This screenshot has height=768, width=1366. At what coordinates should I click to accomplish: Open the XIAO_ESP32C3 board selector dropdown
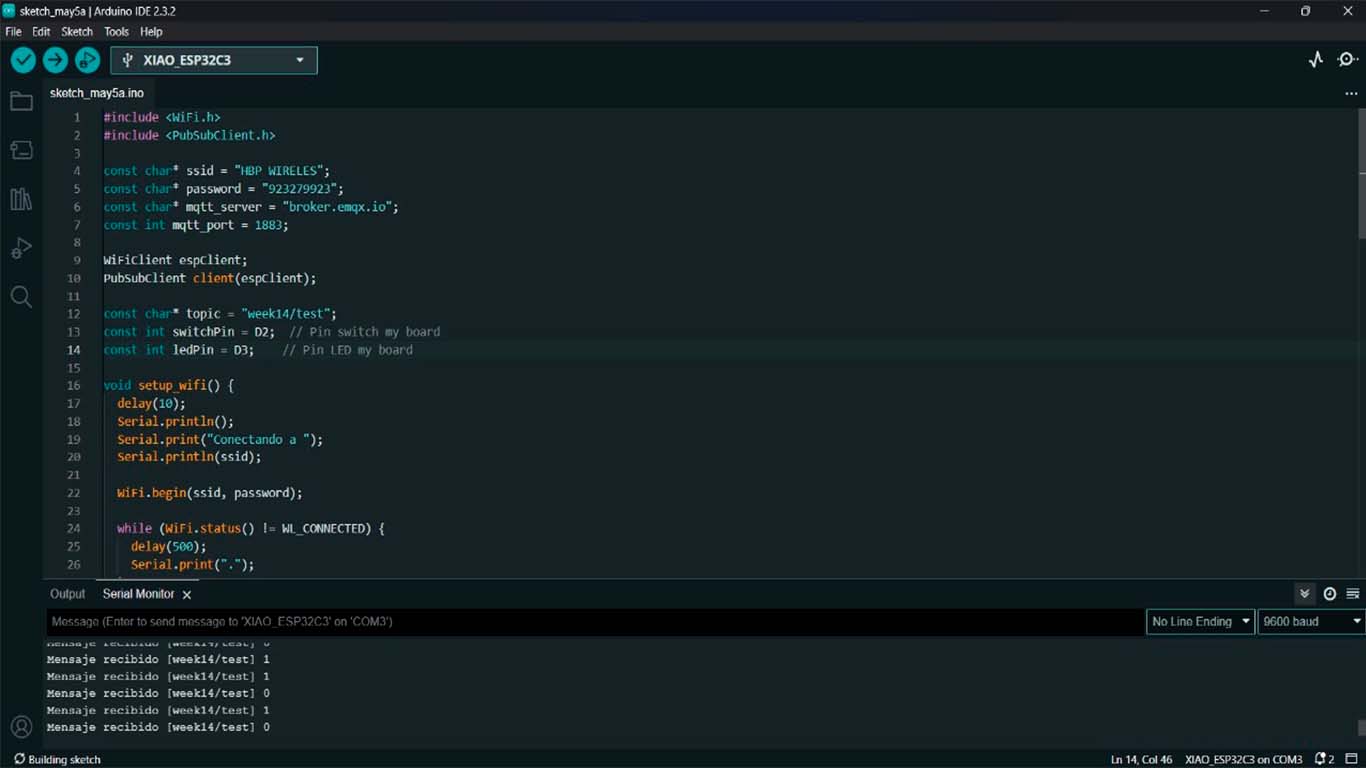[214, 60]
